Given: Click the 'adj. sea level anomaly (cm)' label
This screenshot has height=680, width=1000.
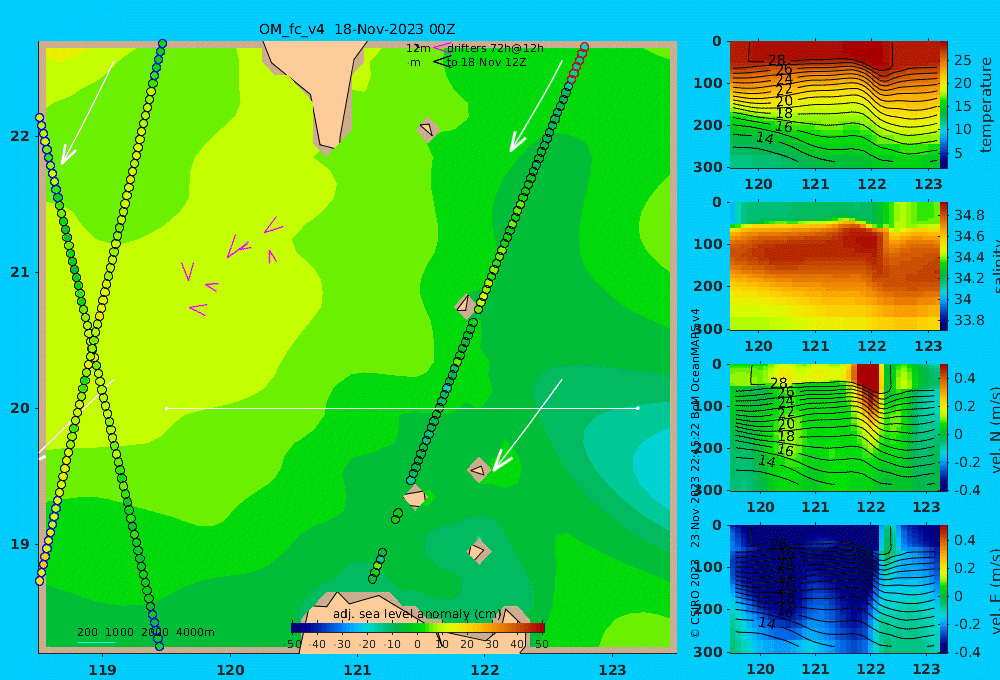Looking at the screenshot, I should pos(417,614).
